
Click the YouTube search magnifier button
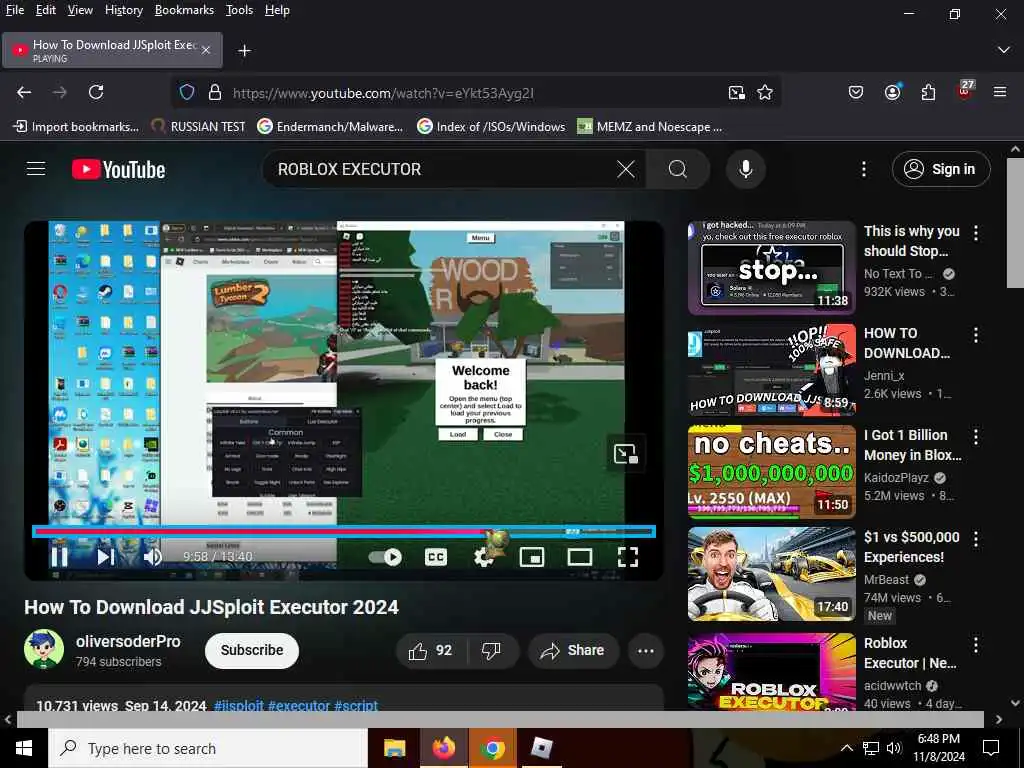678,169
